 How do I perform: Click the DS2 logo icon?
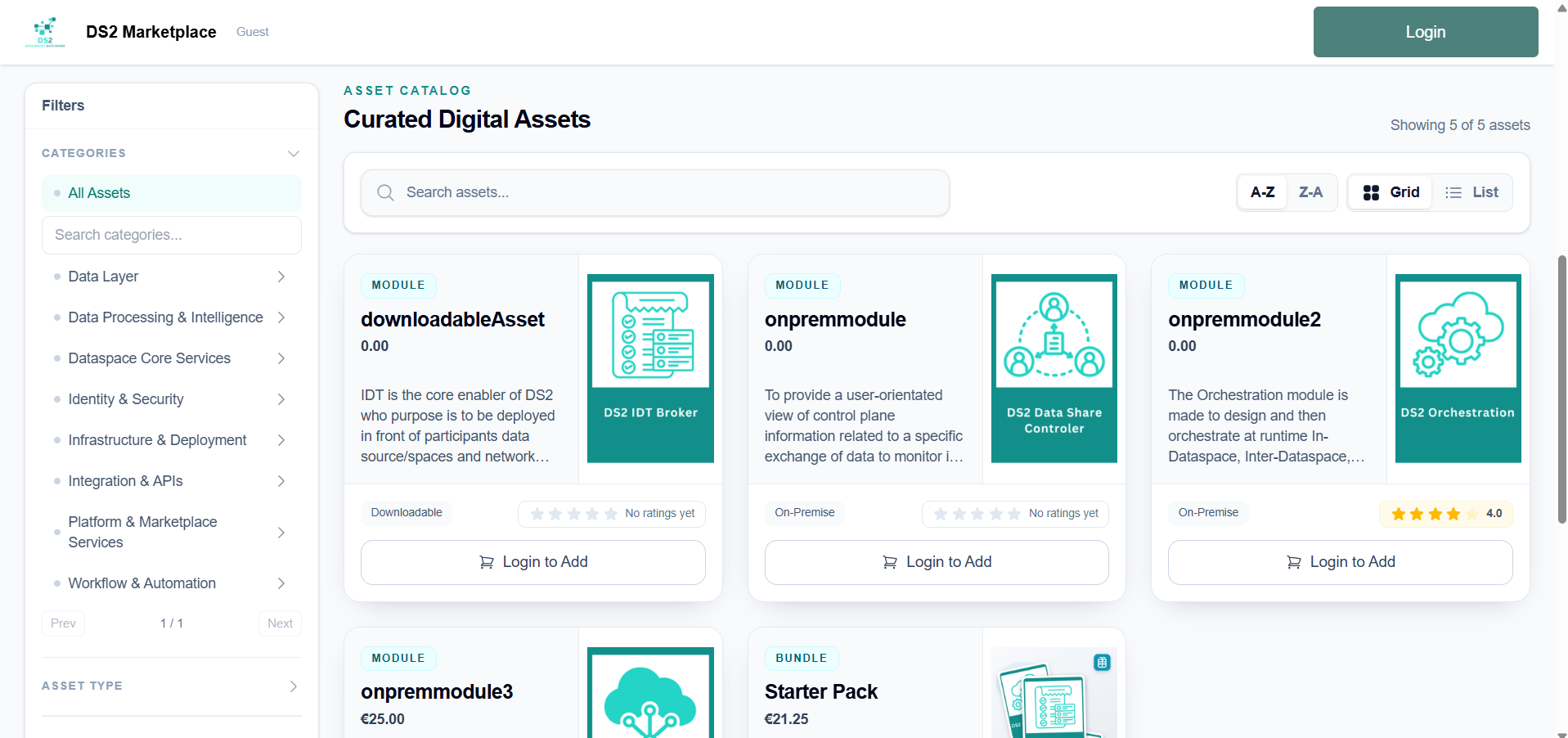(x=45, y=32)
